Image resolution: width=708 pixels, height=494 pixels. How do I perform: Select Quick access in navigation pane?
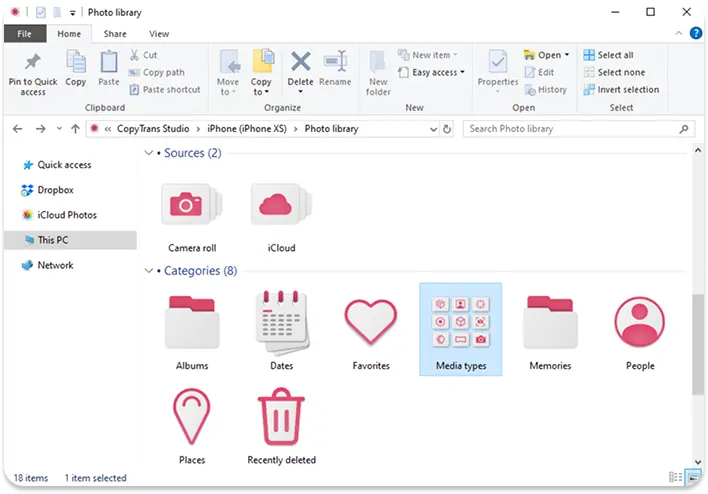pos(57,165)
